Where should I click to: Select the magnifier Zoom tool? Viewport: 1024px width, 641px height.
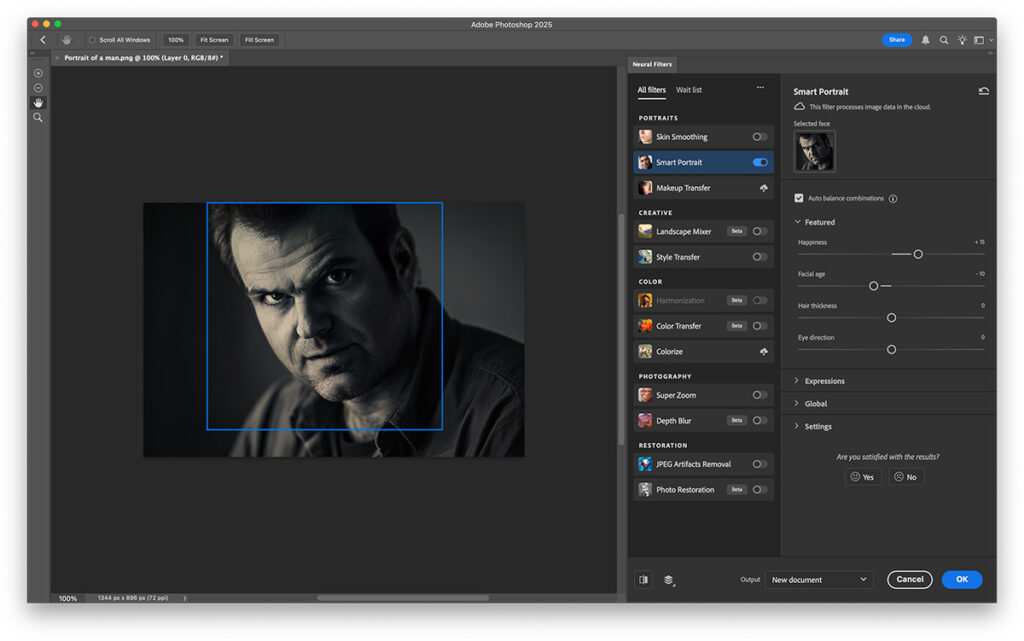click(38, 117)
